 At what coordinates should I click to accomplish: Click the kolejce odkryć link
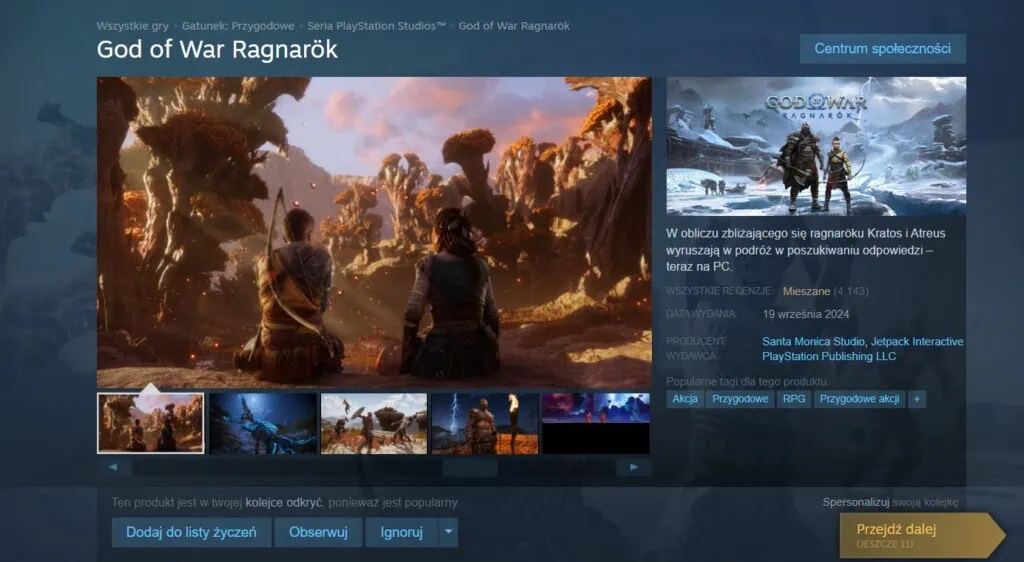point(283,503)
